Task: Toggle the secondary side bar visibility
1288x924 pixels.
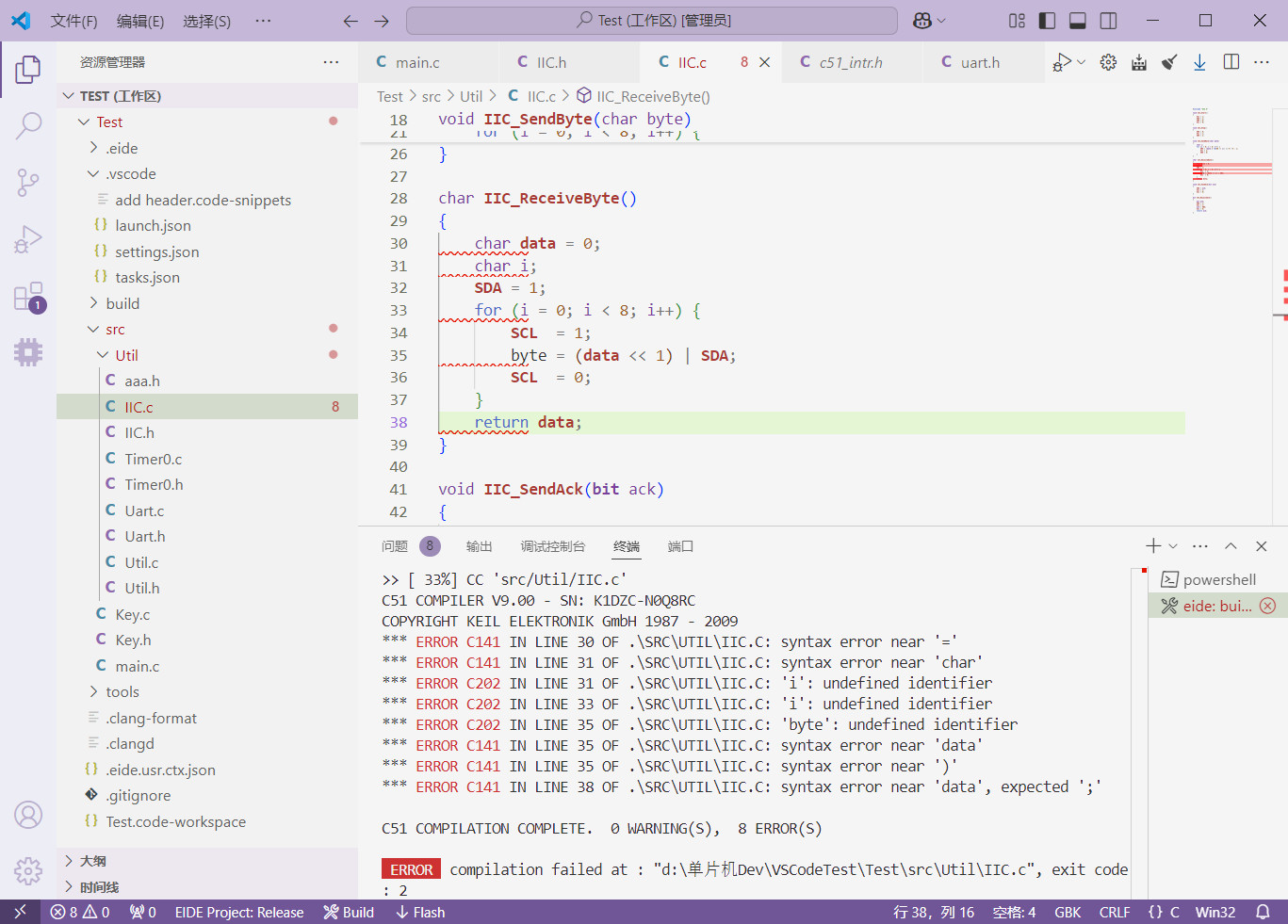Action: click(1109, 21)
